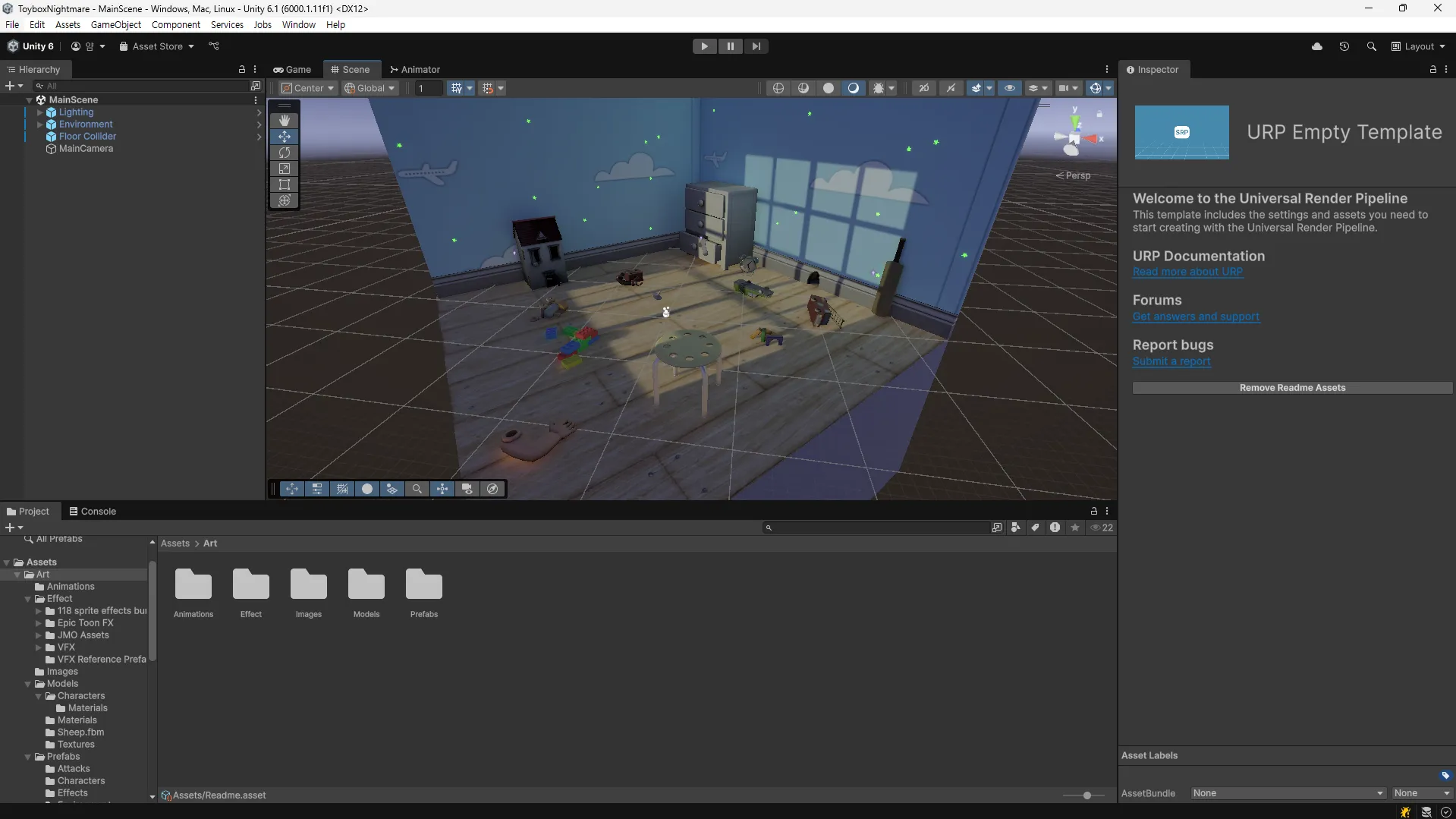Screen dimensions: 1456x819
Task: Click the grid snap value field
Action: click(x=429, y=88)
